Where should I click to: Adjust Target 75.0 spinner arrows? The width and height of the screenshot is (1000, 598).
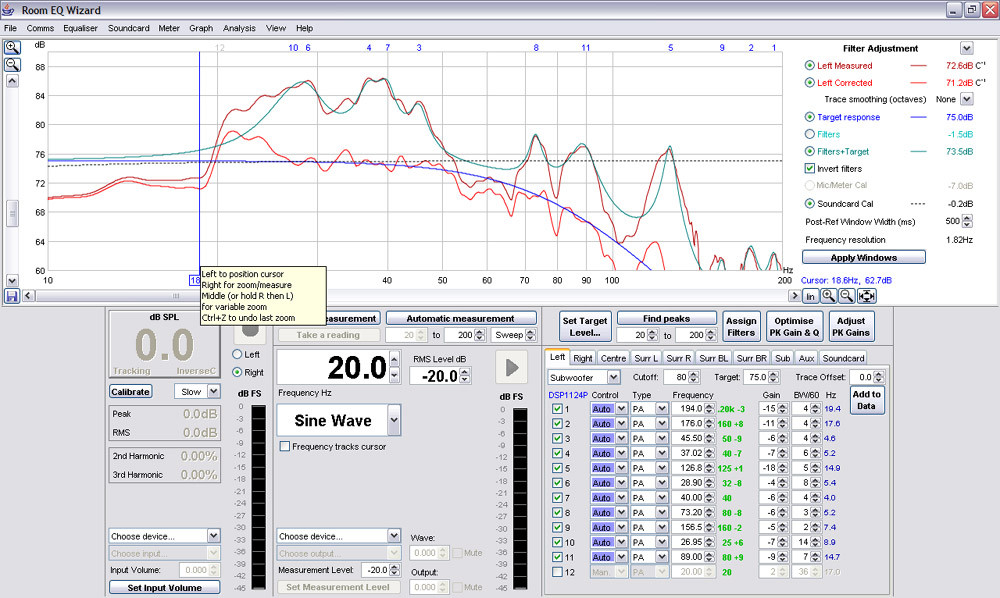tap(774, 377)
